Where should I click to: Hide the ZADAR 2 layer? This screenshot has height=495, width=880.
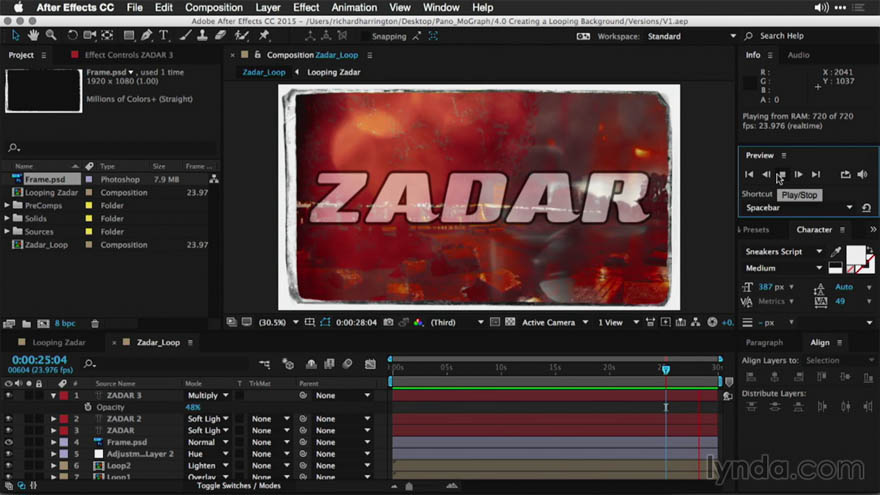point(8,419)
